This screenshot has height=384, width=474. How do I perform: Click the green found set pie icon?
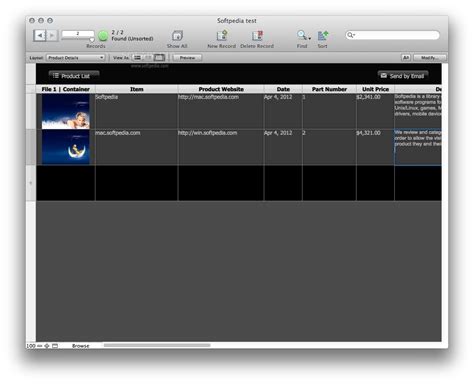[103, 35]
